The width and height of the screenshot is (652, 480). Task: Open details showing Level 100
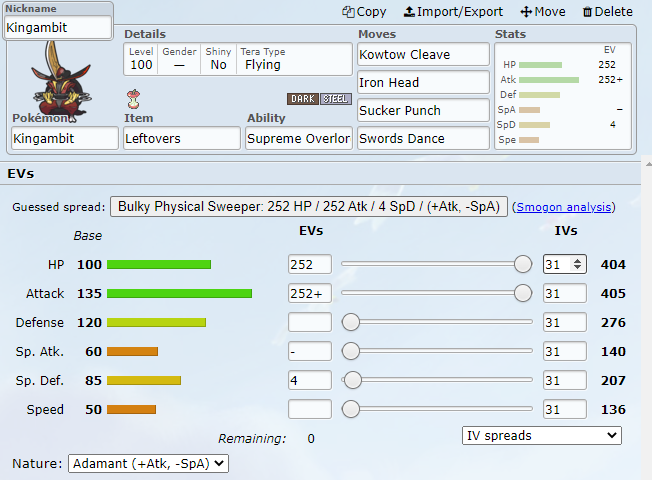[141, 59]
